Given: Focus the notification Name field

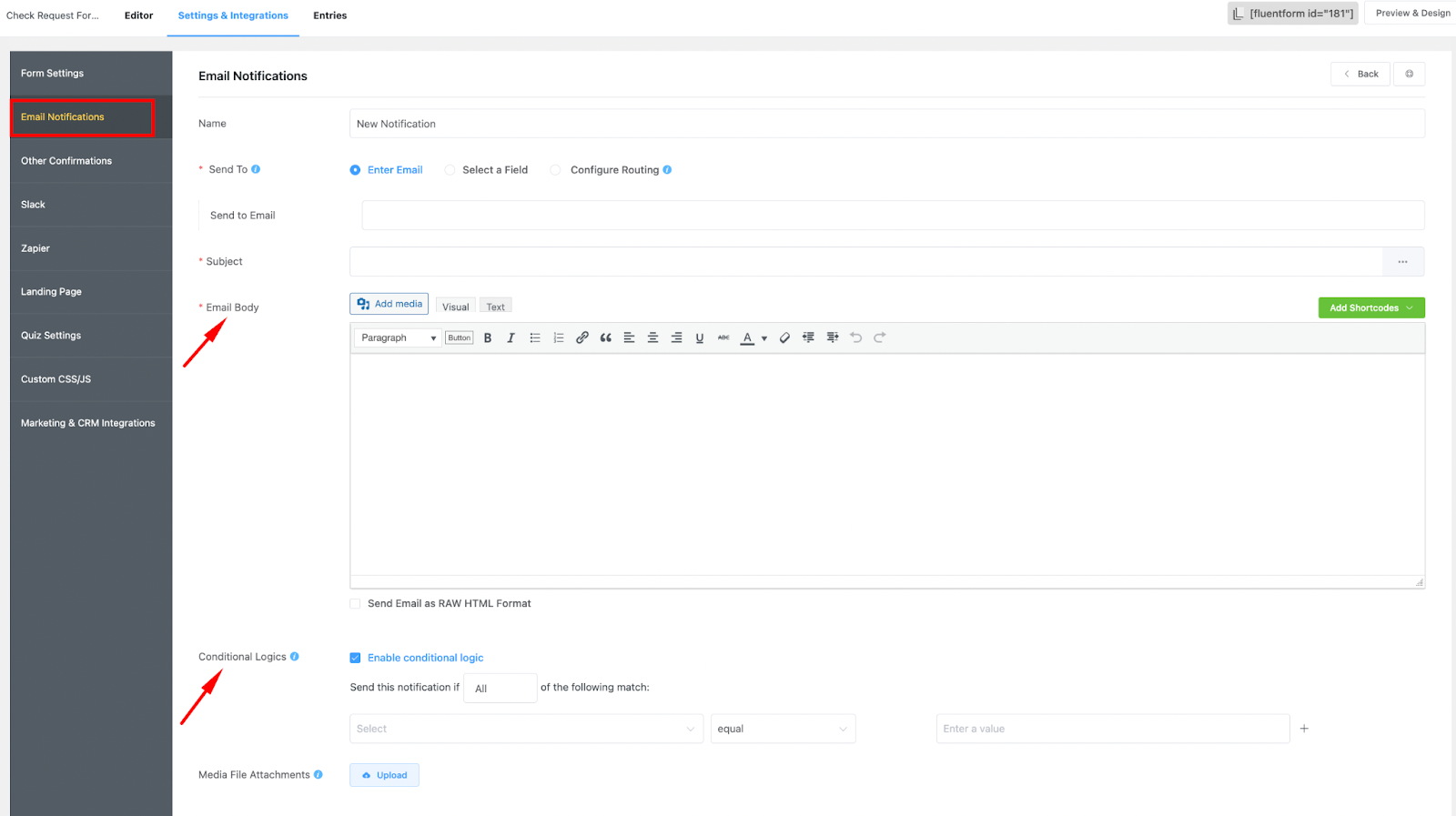Looking at the screenshot, I should tap(887, 124).
